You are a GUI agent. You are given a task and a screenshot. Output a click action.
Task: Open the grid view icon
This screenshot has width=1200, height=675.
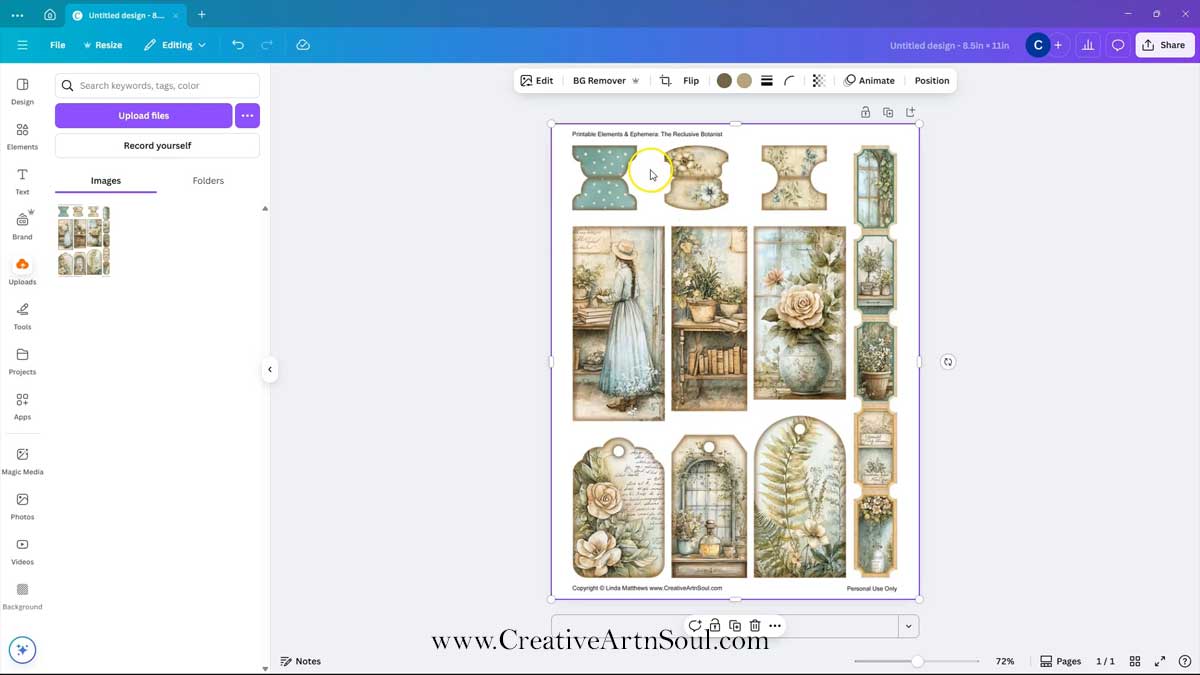(x=1135, y=661)
